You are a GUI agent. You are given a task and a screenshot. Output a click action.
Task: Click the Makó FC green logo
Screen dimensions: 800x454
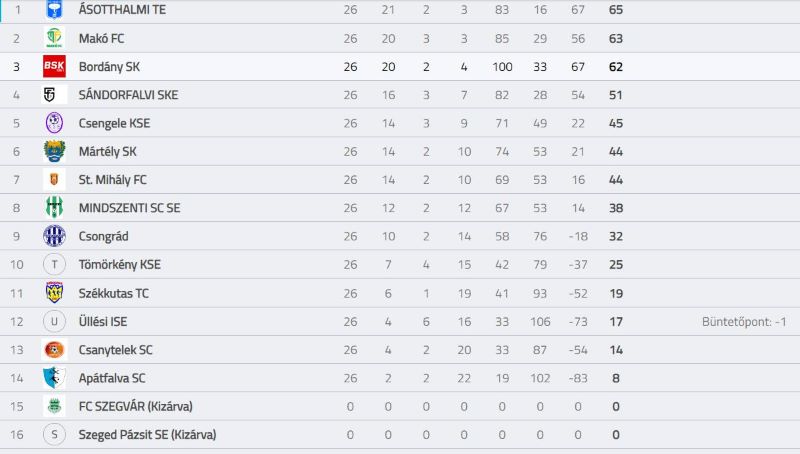(54, 38)
